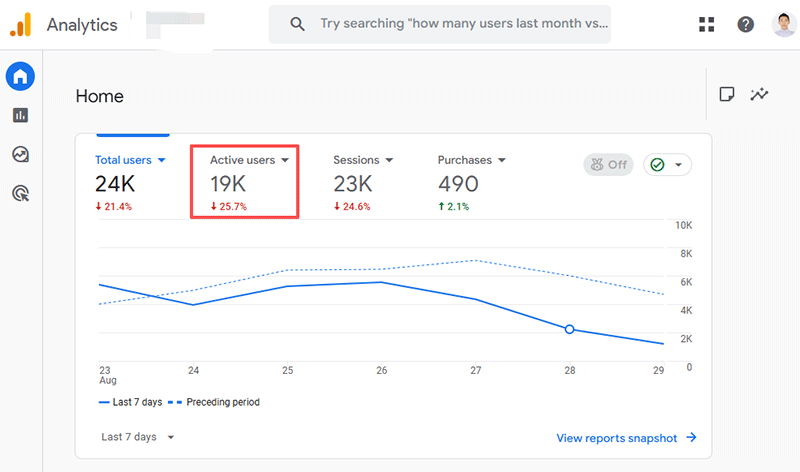Open the Advertising icon in sidebar

click(20, 193)
